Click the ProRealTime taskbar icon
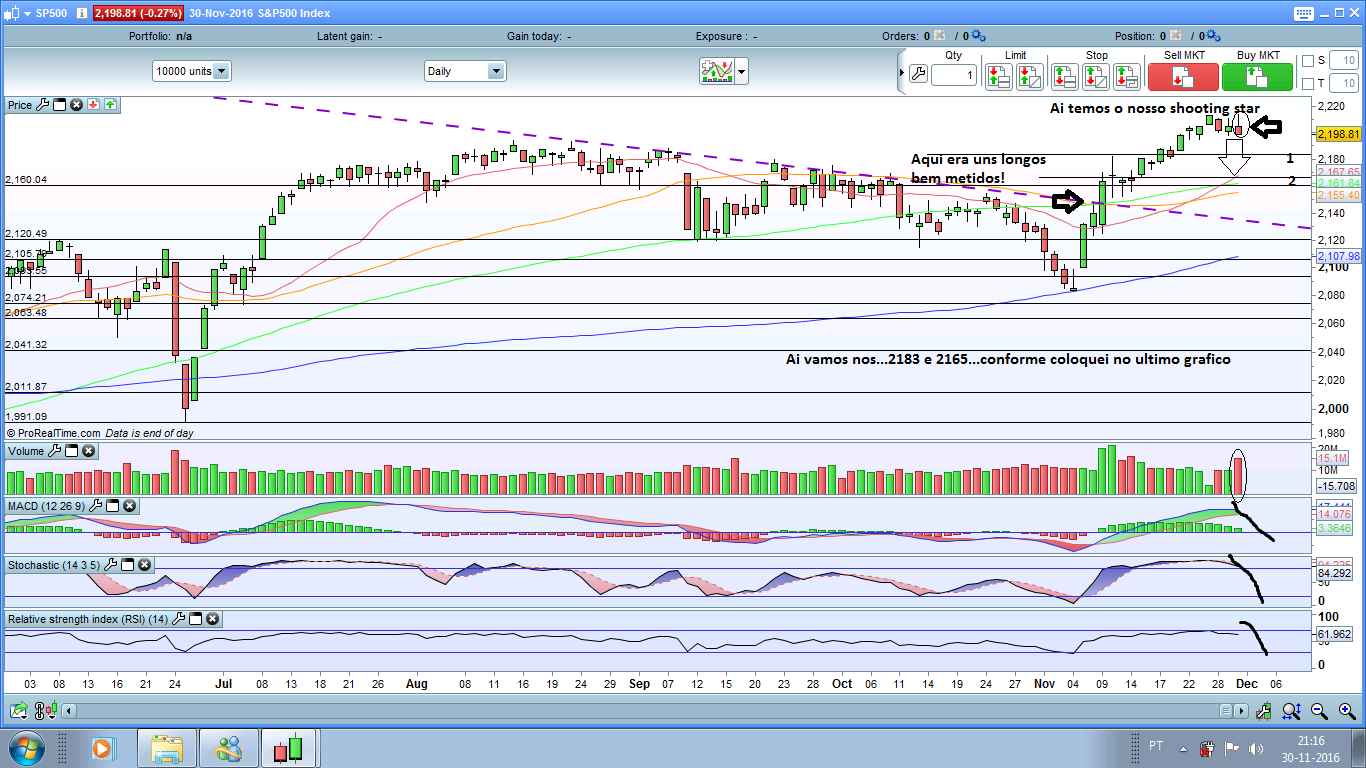Screen dimensions: 1366x768 click(x=289, y=748)
